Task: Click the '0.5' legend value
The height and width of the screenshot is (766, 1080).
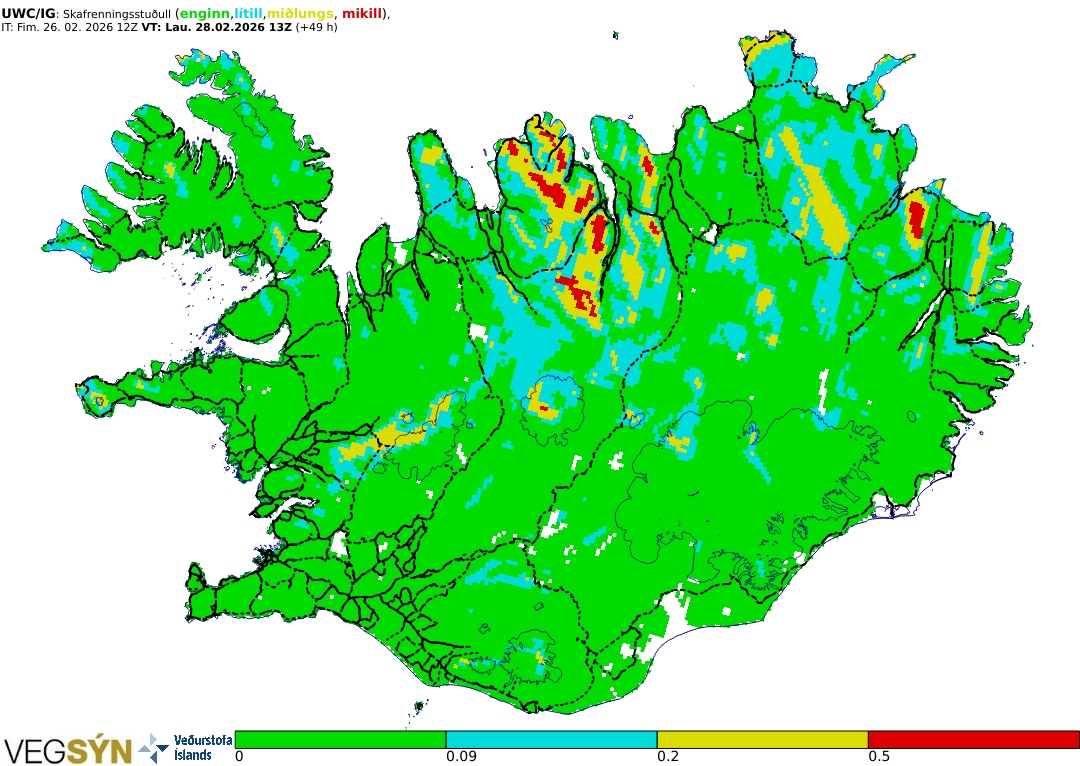Action: coord(879,756)
